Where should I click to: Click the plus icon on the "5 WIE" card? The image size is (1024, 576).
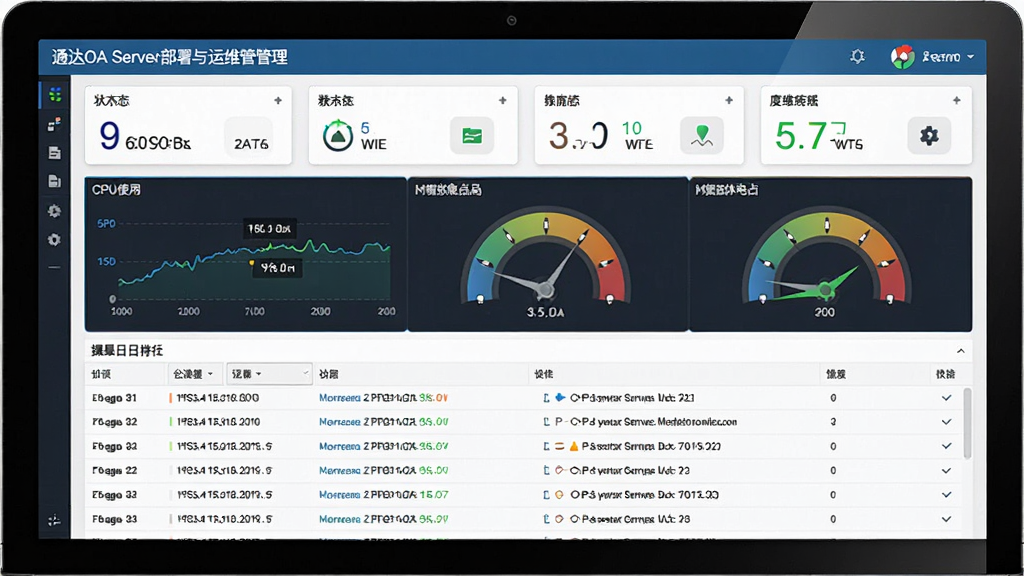[503, 101]
